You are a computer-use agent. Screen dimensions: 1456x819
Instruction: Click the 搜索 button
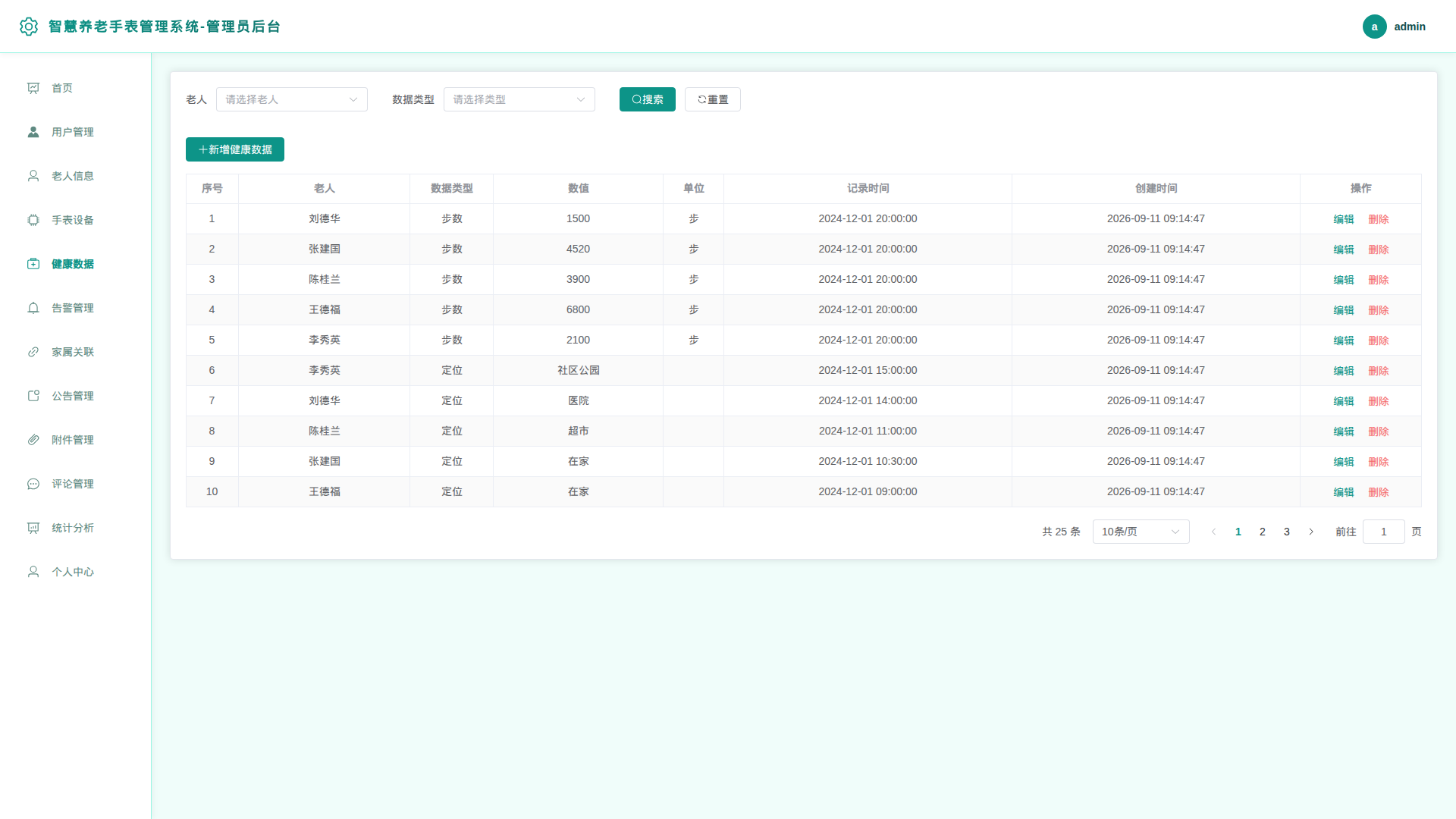[x=648, y=99]
